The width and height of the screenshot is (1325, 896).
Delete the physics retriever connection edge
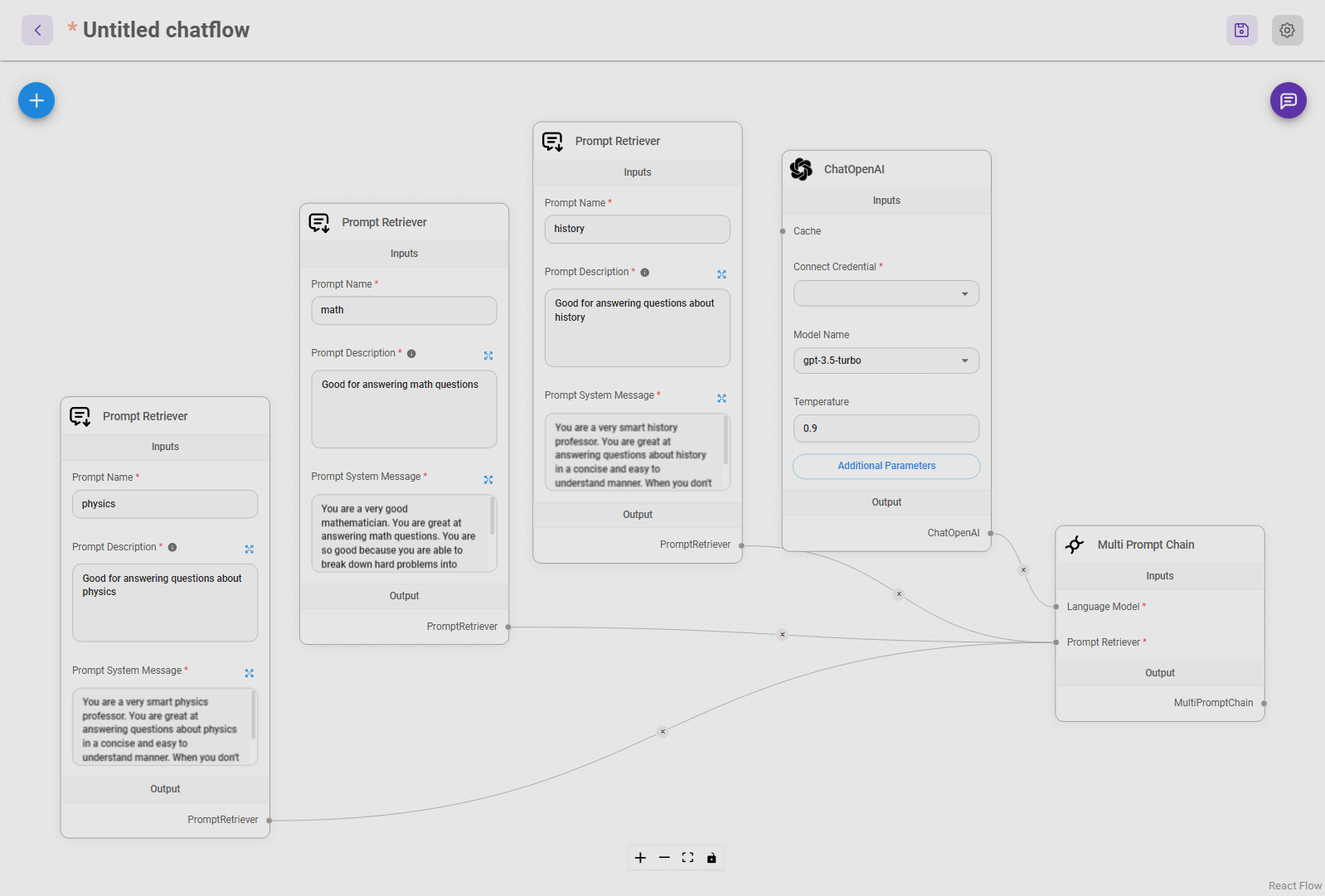(662, 732)
